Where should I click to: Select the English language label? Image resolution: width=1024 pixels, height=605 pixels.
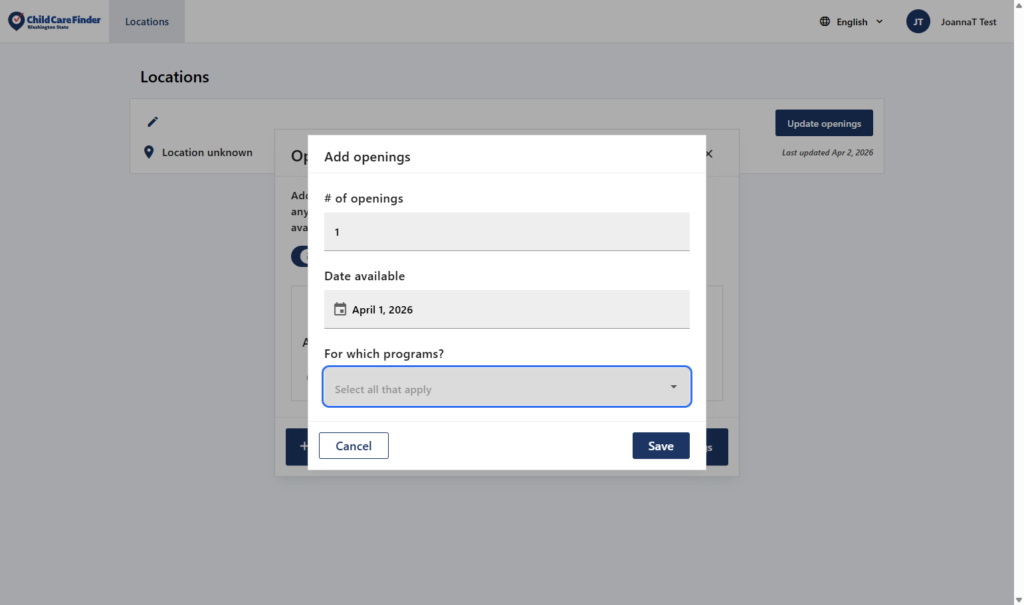[x=852, y=22]
